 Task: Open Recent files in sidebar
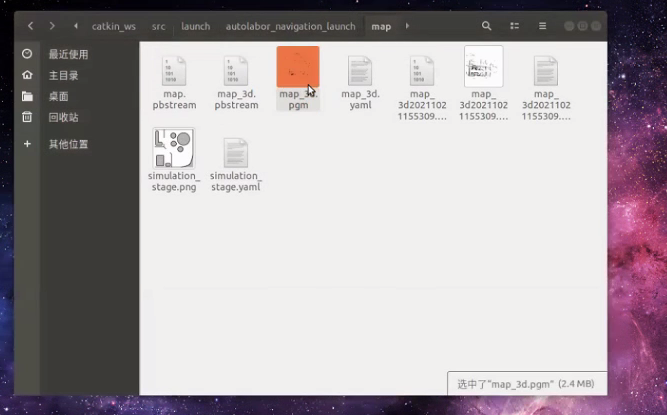68,54
